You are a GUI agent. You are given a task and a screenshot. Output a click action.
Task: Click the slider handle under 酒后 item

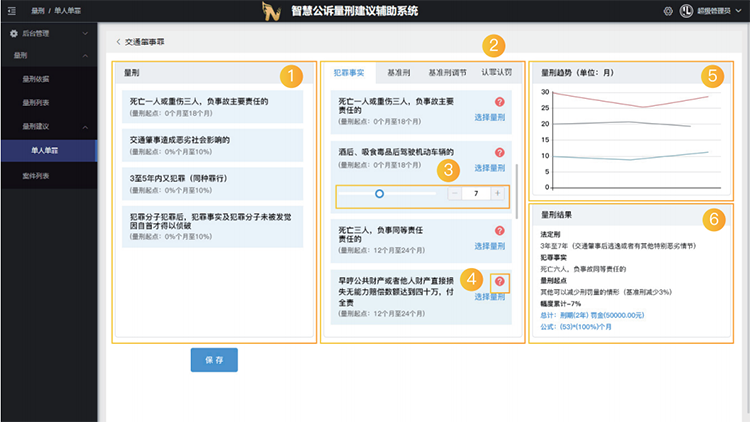[x=379, y=193]
